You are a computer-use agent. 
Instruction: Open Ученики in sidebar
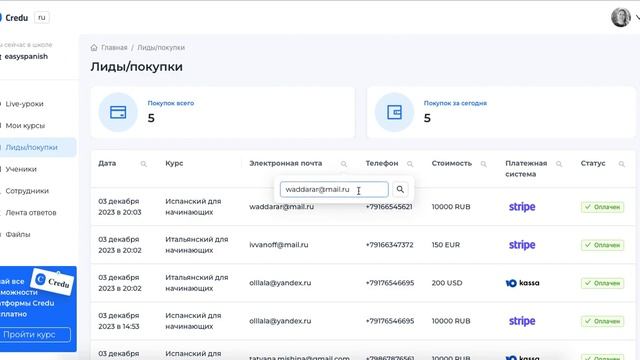[x=21, y=169]
